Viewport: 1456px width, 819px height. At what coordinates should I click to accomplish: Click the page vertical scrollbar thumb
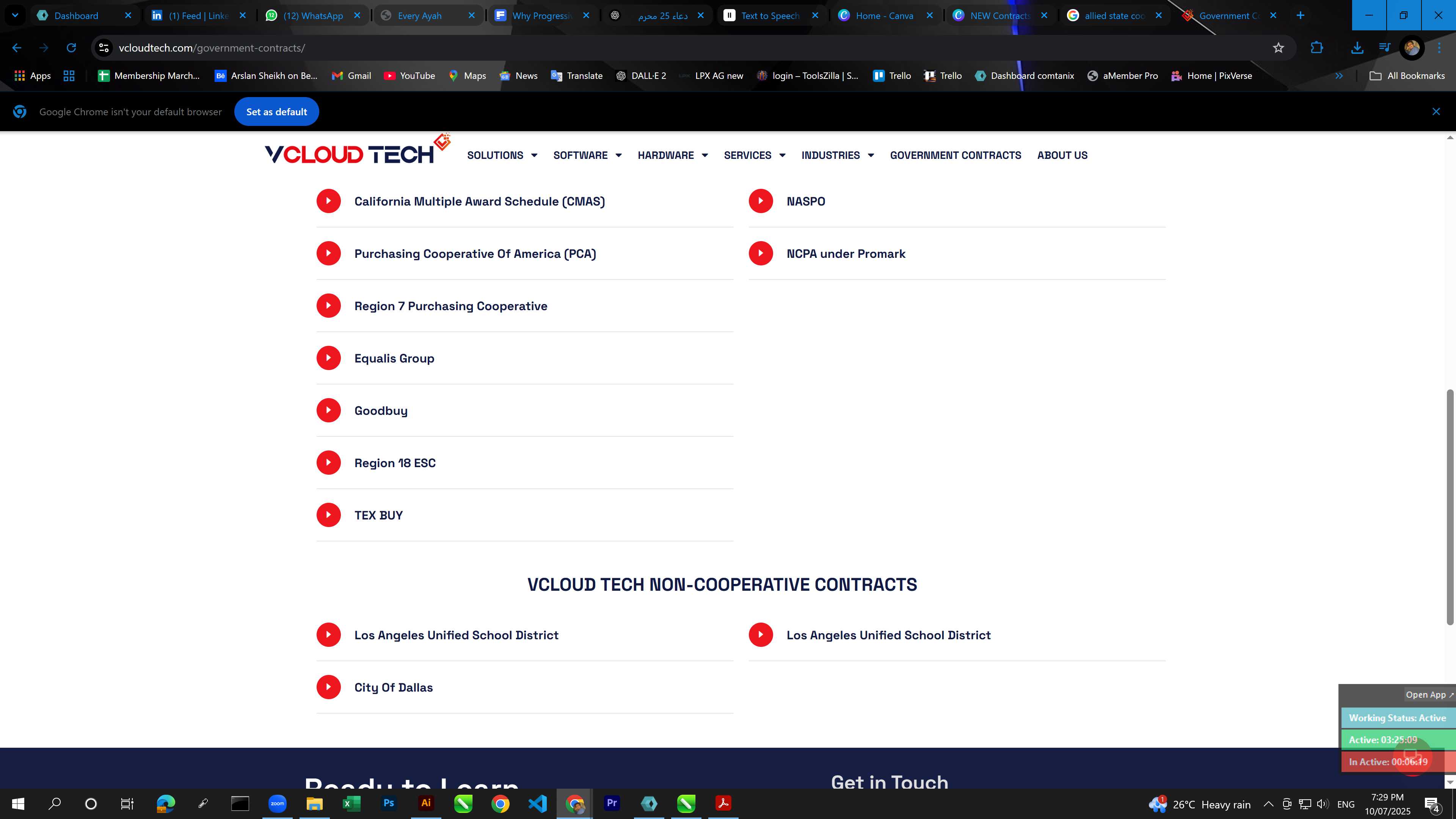(1450, 507)
